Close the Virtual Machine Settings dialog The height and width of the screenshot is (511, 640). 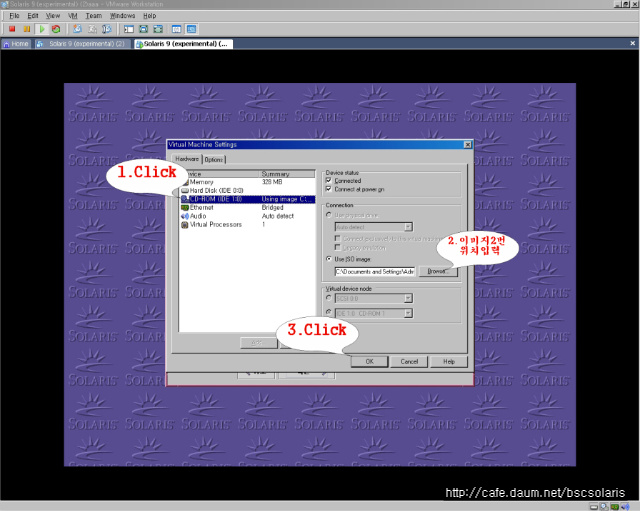click(468, 144)
